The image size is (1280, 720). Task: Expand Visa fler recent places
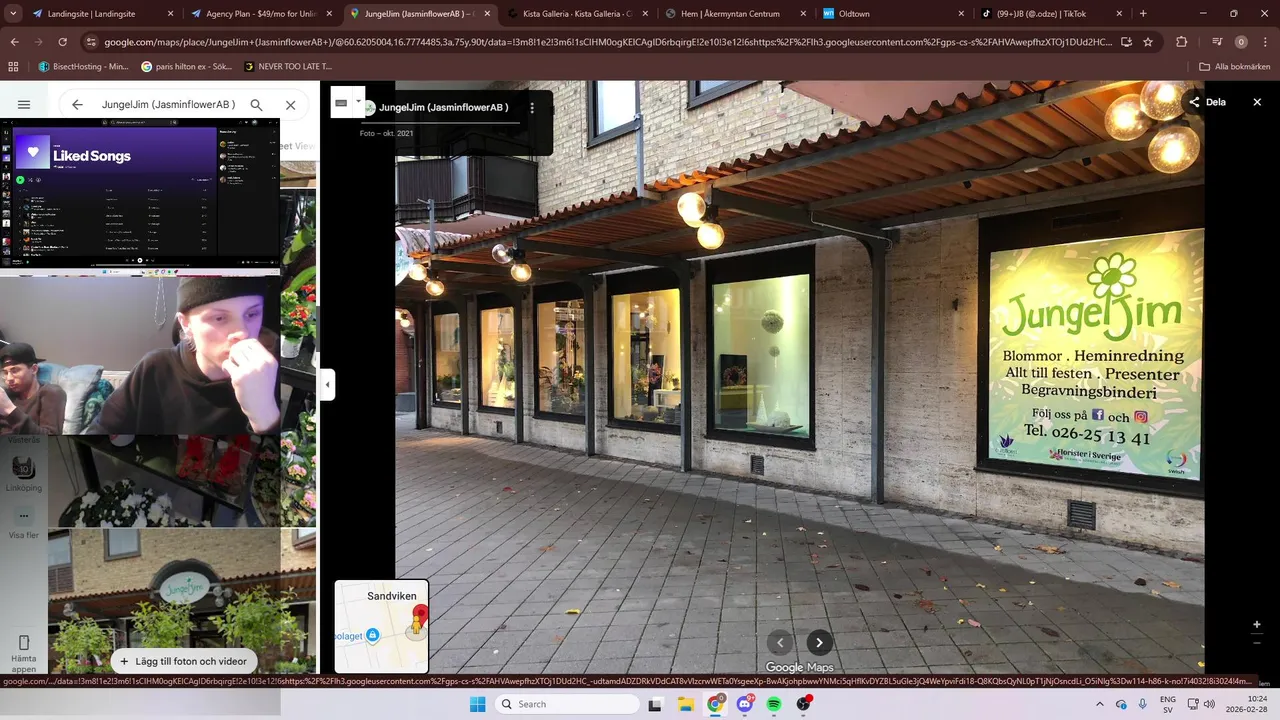24,523
